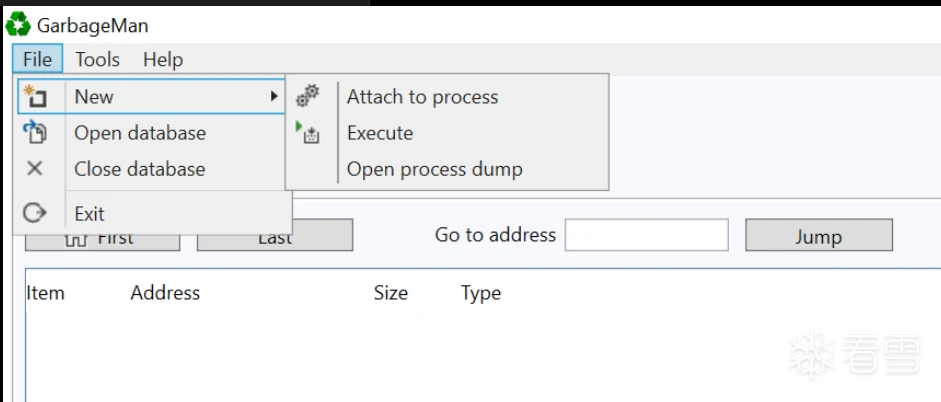The height and width of the screenshot is (402, 941).
Task: Click the New item icon in File menu
Action: tap(35, 97)
